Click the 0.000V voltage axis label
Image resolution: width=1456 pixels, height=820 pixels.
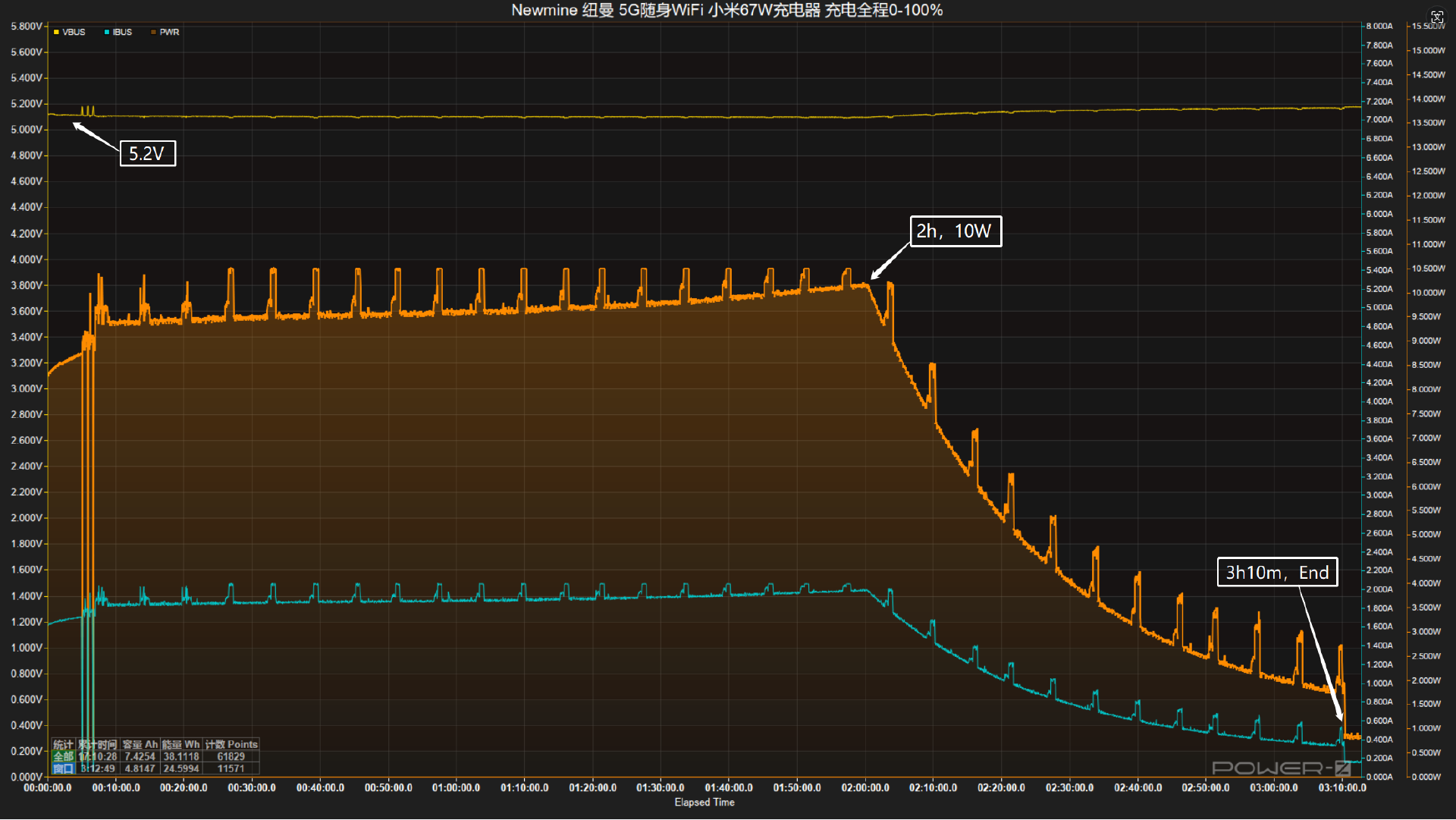pos(27,778)
